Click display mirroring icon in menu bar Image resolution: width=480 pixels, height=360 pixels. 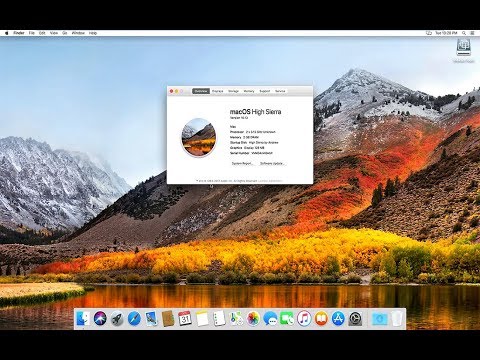(x=429, y=33)
